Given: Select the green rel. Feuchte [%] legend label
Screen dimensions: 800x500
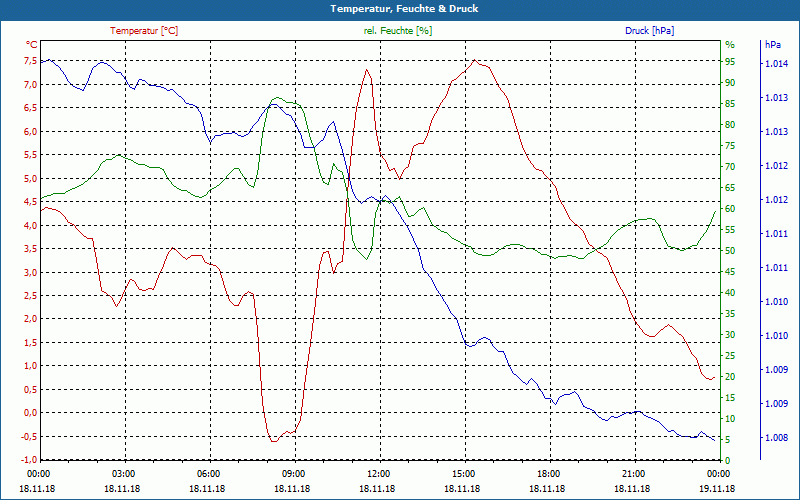Looking at the screenshot, I should pos(397,31).
